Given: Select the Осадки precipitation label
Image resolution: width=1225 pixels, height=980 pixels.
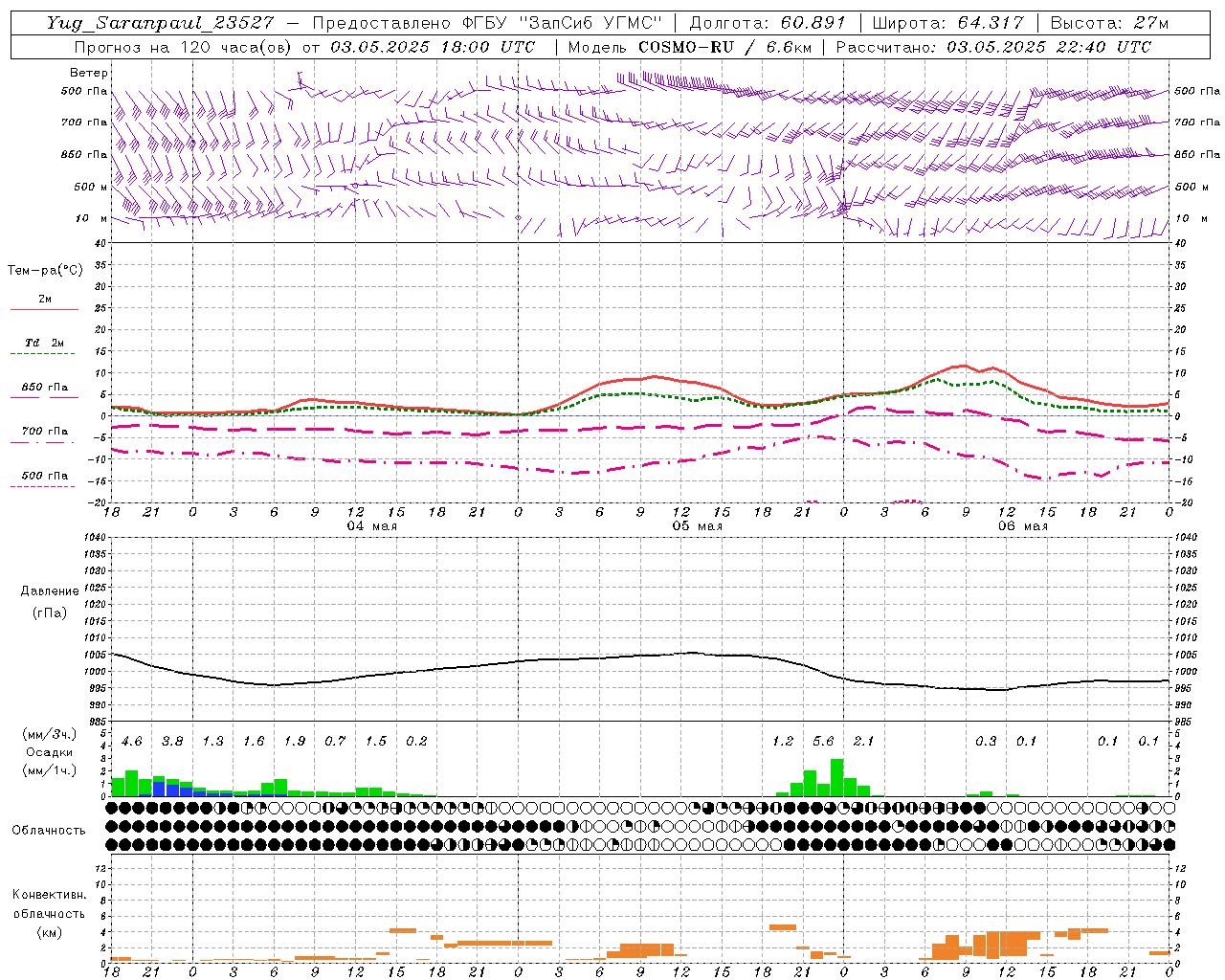Looking at the screenshot, I should tap(49, 752).
